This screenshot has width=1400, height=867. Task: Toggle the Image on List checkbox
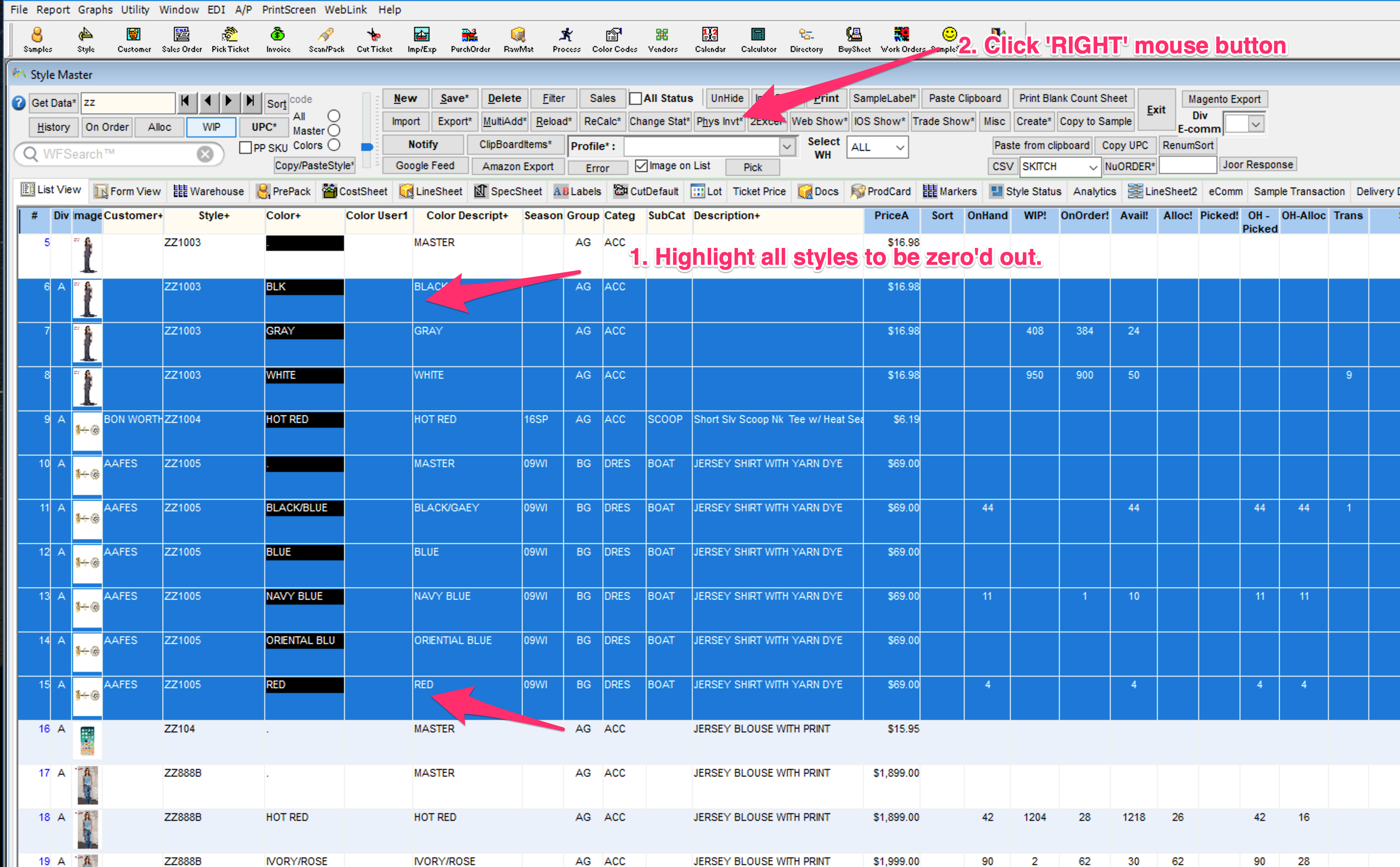point(641,166)
